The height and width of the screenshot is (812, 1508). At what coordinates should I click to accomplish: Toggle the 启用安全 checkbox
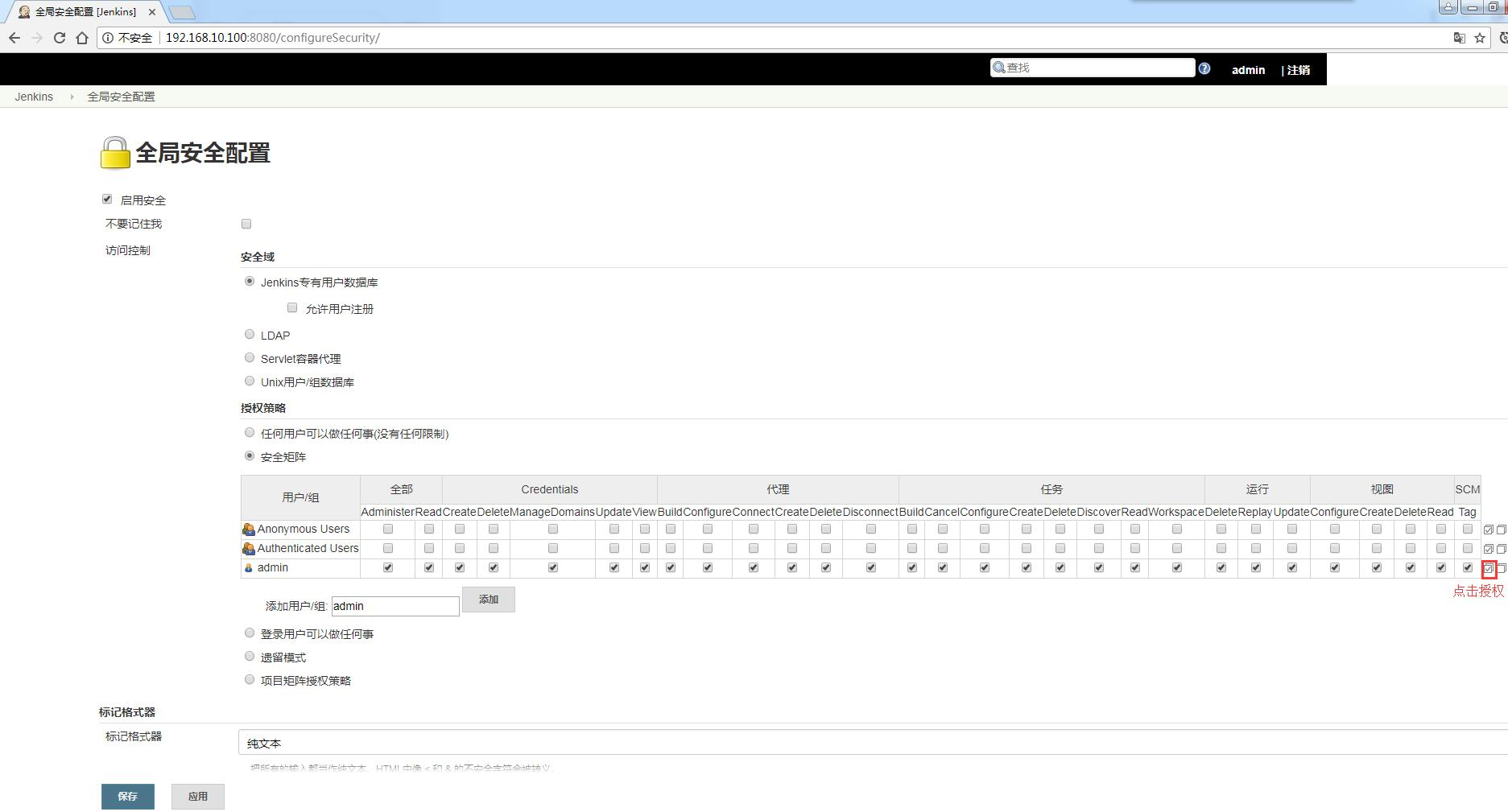tap(107, 199)
